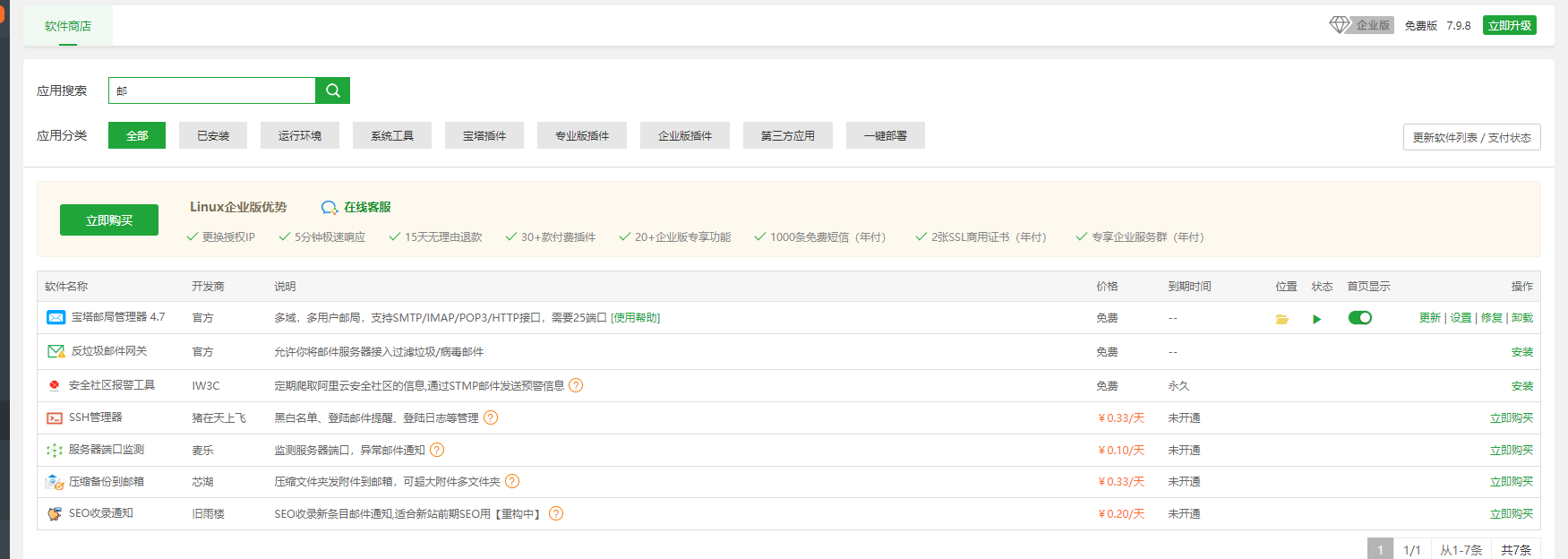Image resolution: width=1568 pixels, height=559 pixels.
Task: Filter by 运行环境 category
Action: [300, 135]
